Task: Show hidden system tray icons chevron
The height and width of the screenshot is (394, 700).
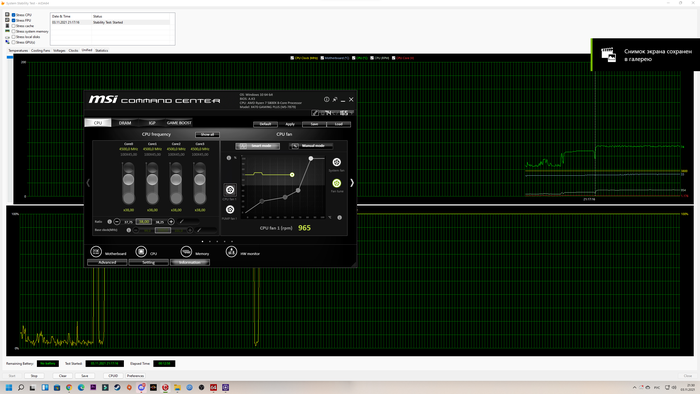Action: pos(634,388)
